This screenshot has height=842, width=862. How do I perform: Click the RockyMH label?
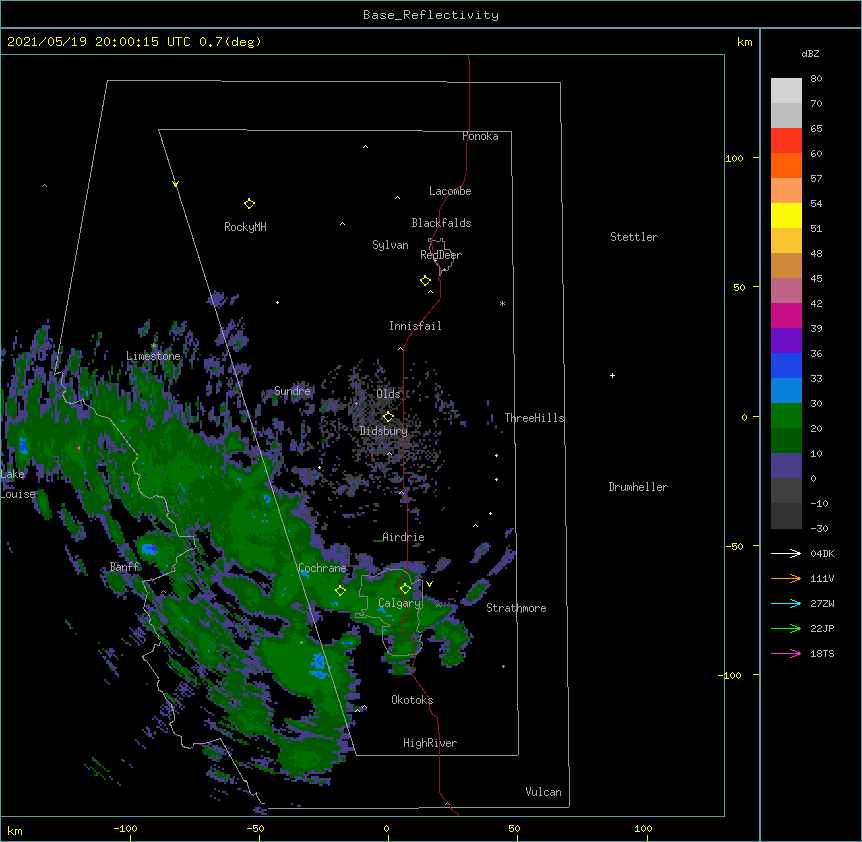point(245,227)
